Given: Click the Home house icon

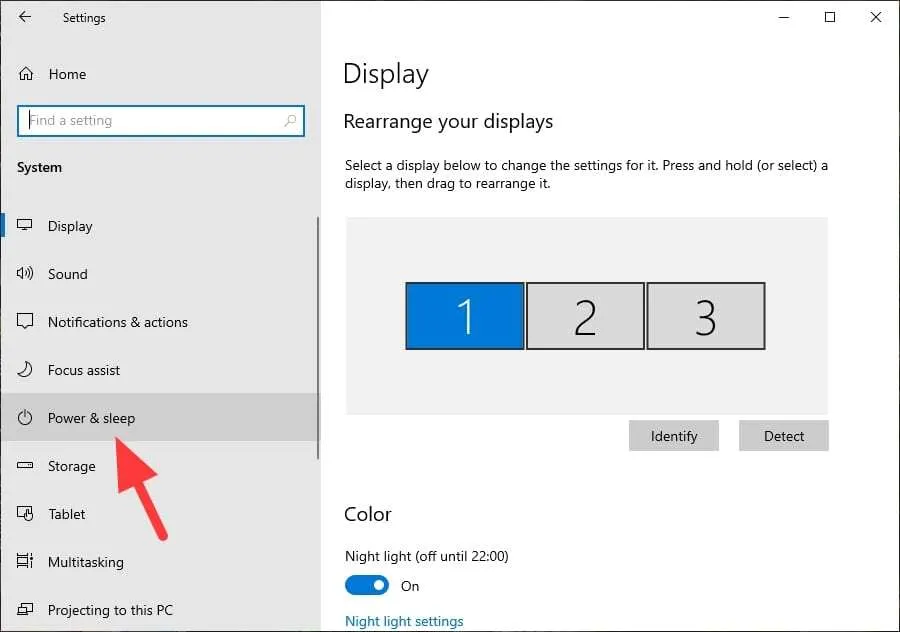Looking at the screenshot, I should click(x=26, y=74).
